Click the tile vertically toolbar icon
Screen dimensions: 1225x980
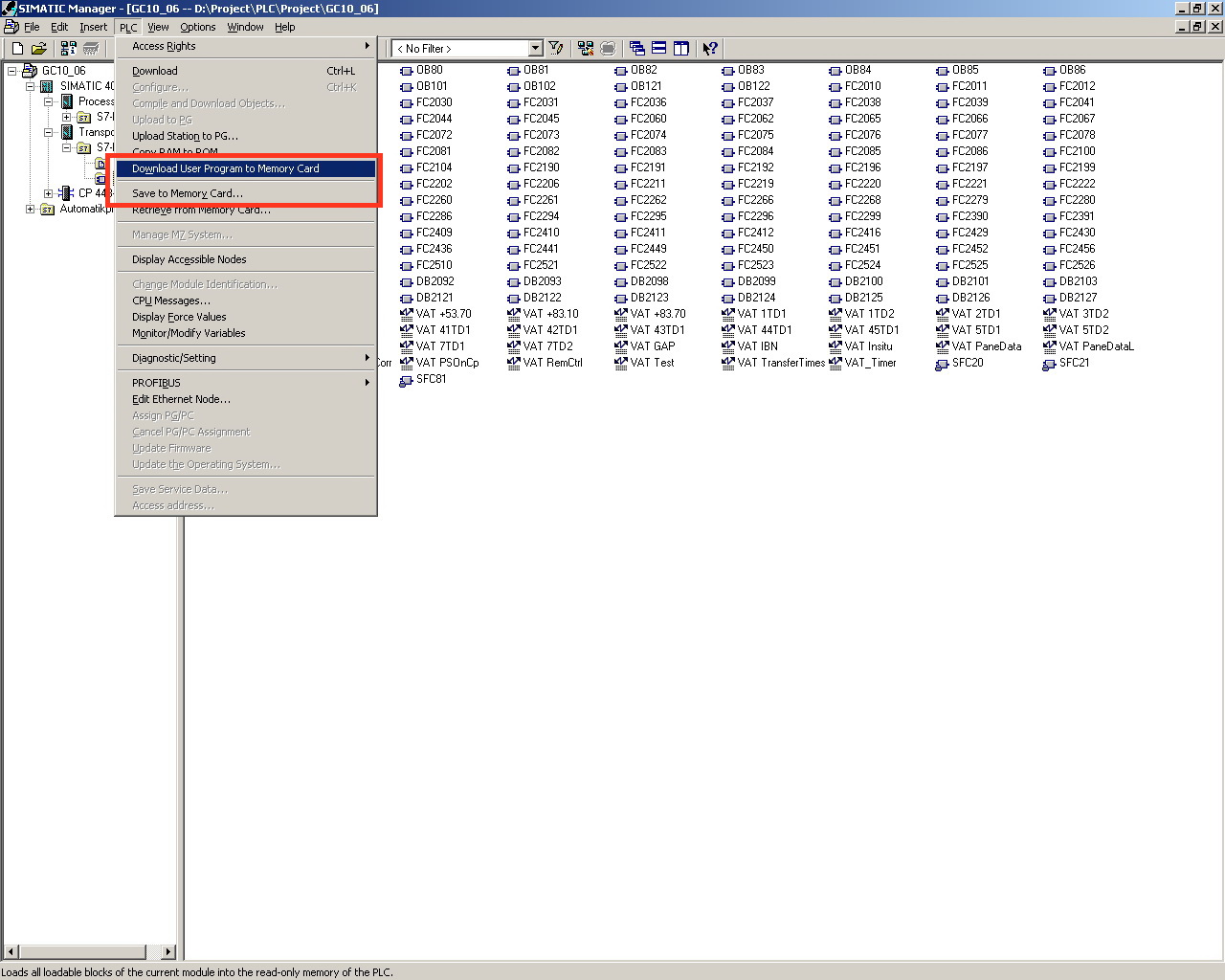pyautogui.click(x=681, y=48)
